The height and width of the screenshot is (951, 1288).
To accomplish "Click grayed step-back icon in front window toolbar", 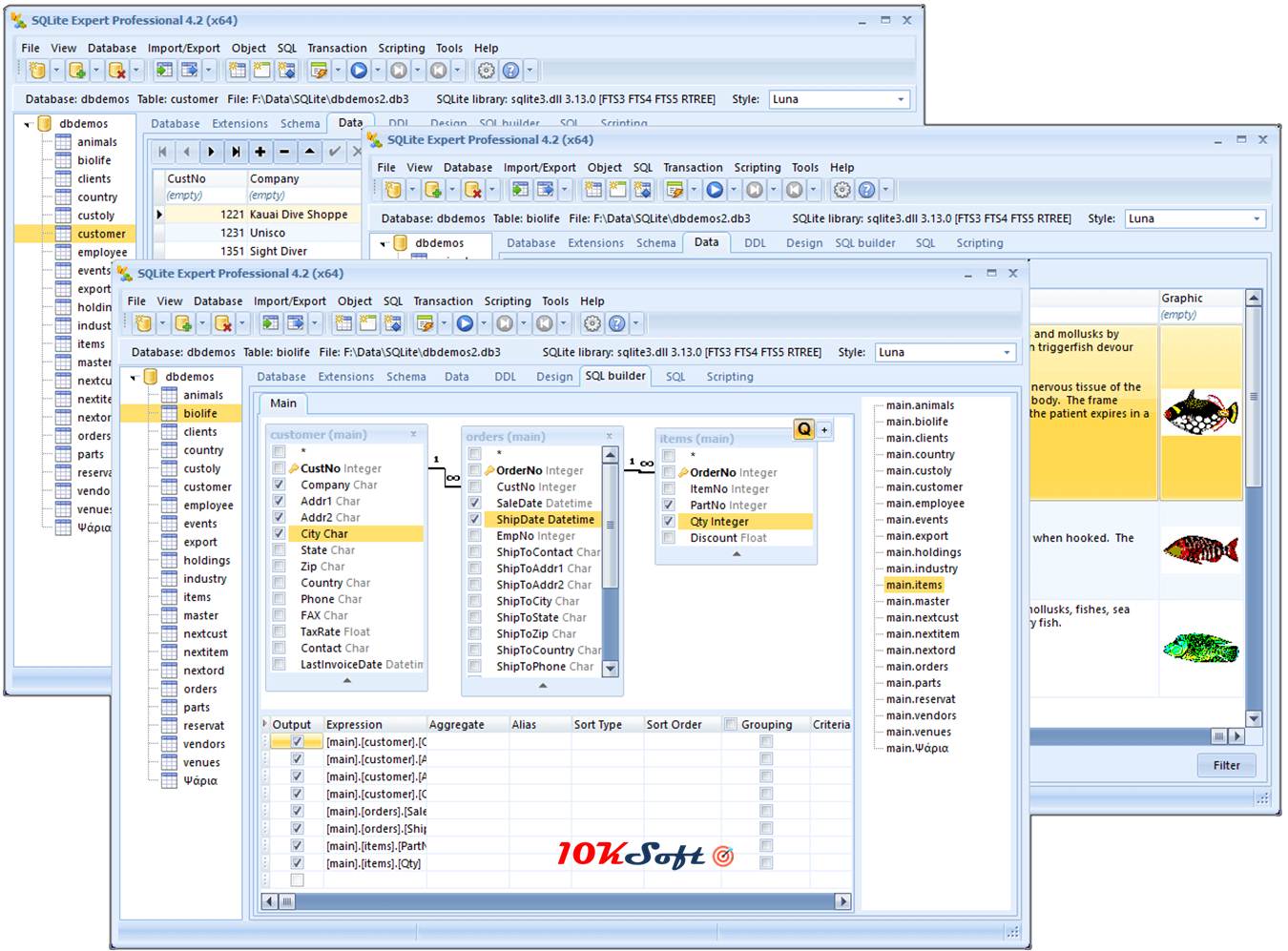I will pos(545,323).
